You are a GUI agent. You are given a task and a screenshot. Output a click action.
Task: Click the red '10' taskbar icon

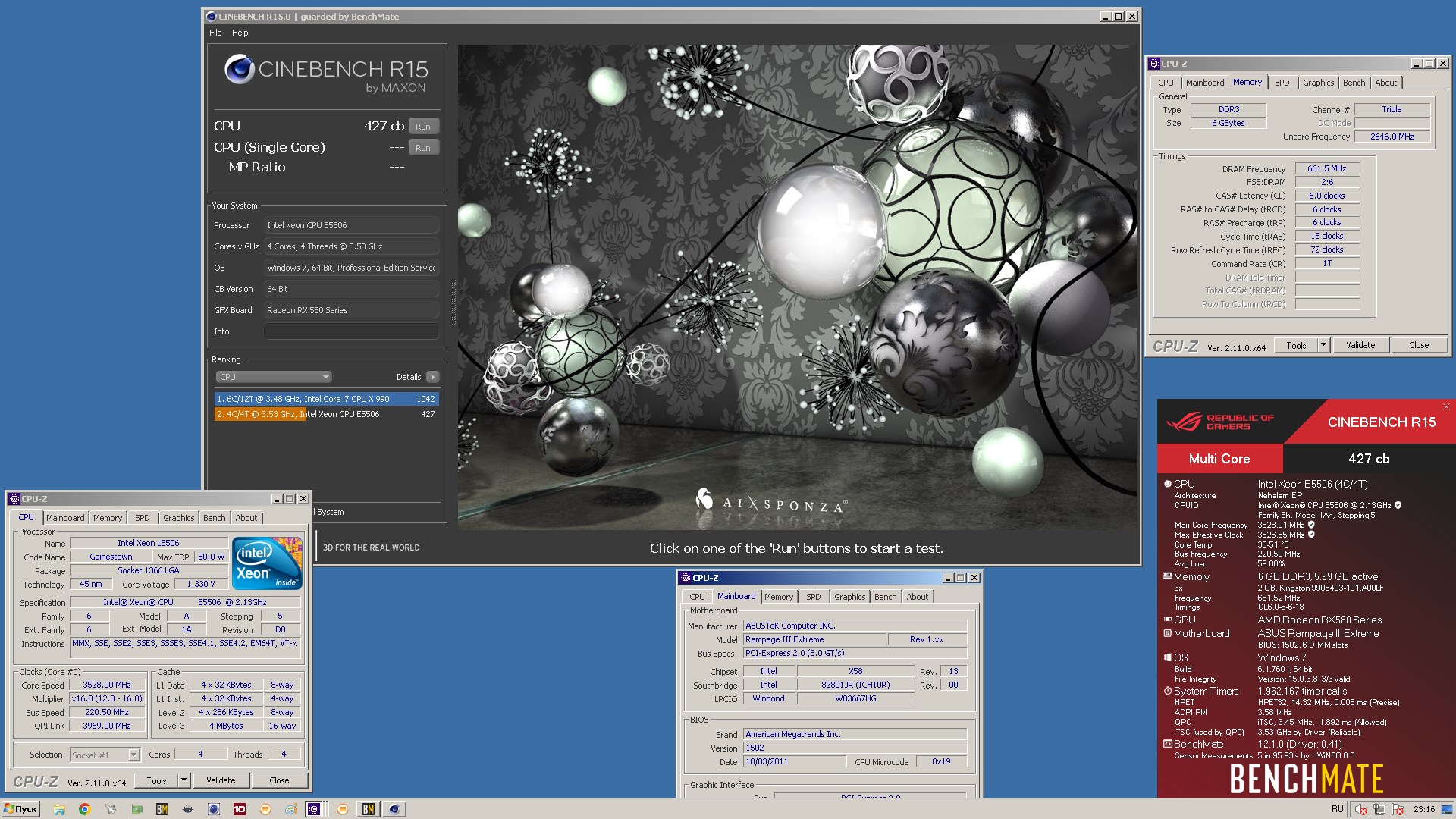pos(240,809)
